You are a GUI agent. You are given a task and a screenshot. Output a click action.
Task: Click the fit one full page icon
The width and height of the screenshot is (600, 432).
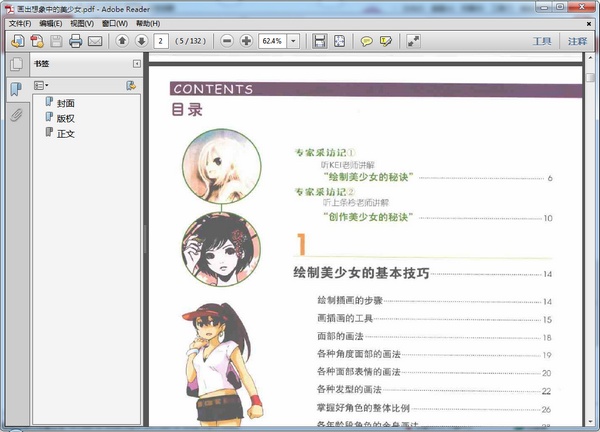[x=339, y=41]
